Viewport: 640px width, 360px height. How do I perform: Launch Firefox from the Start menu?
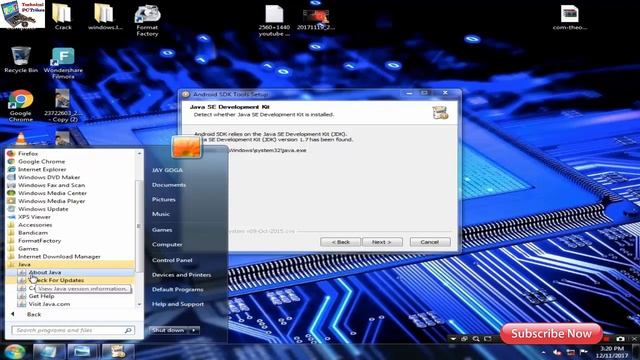(x=28, y=153)
